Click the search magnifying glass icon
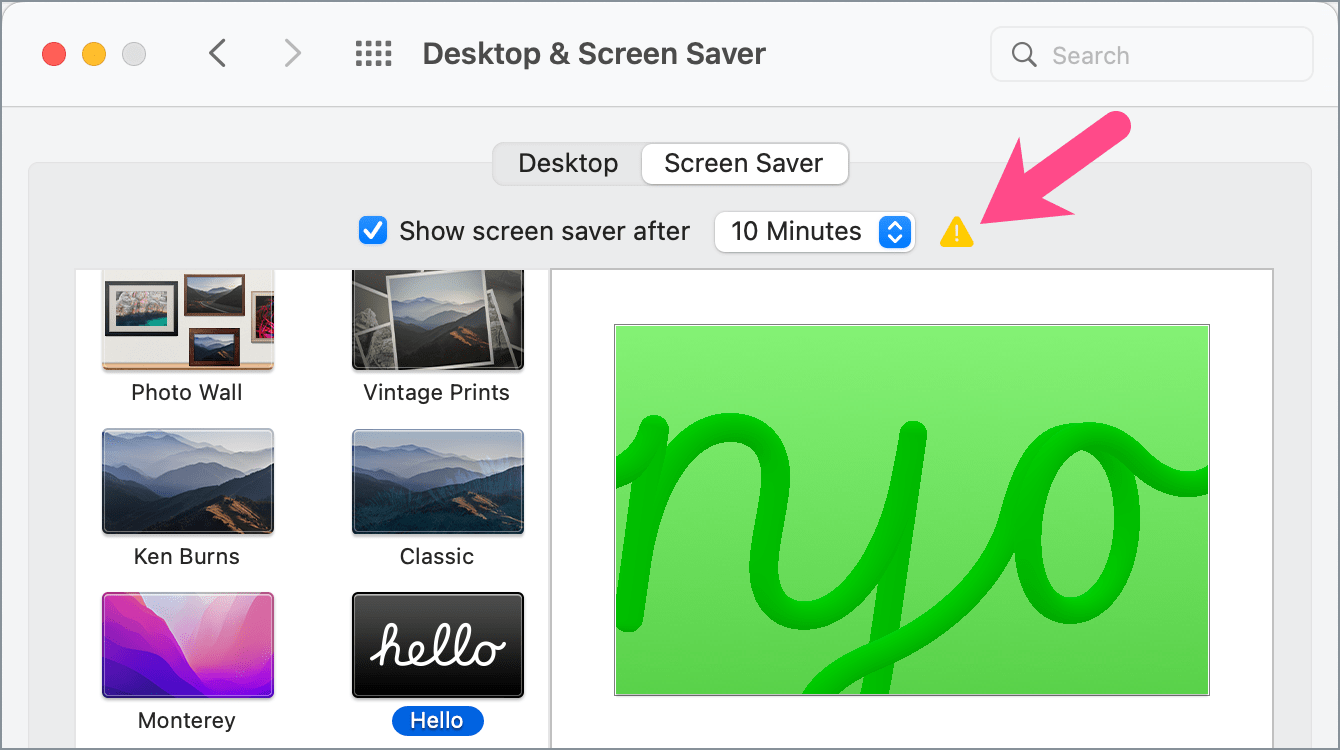This screenshot has height=750, width=1340. (x=1024, y=55)
